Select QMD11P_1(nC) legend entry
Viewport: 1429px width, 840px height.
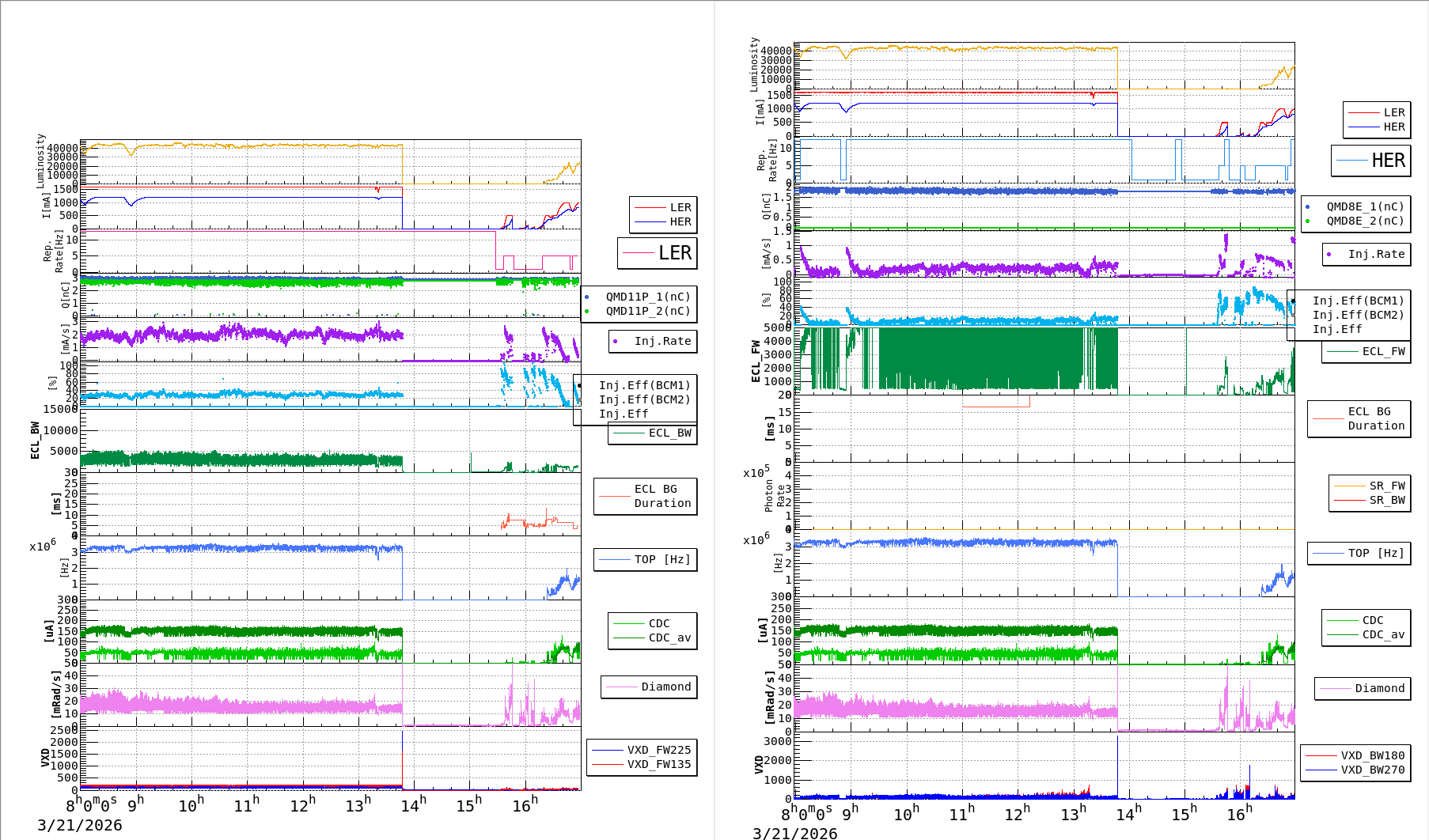pos(647,297)
